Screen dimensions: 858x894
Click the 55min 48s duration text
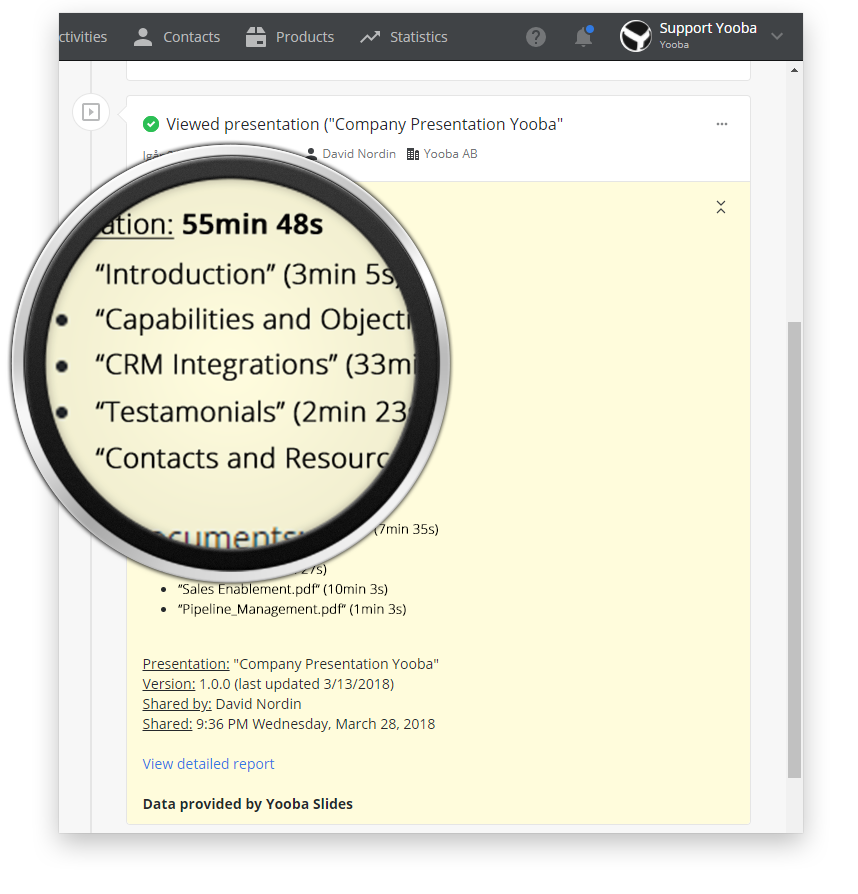[x=252, y=224]
